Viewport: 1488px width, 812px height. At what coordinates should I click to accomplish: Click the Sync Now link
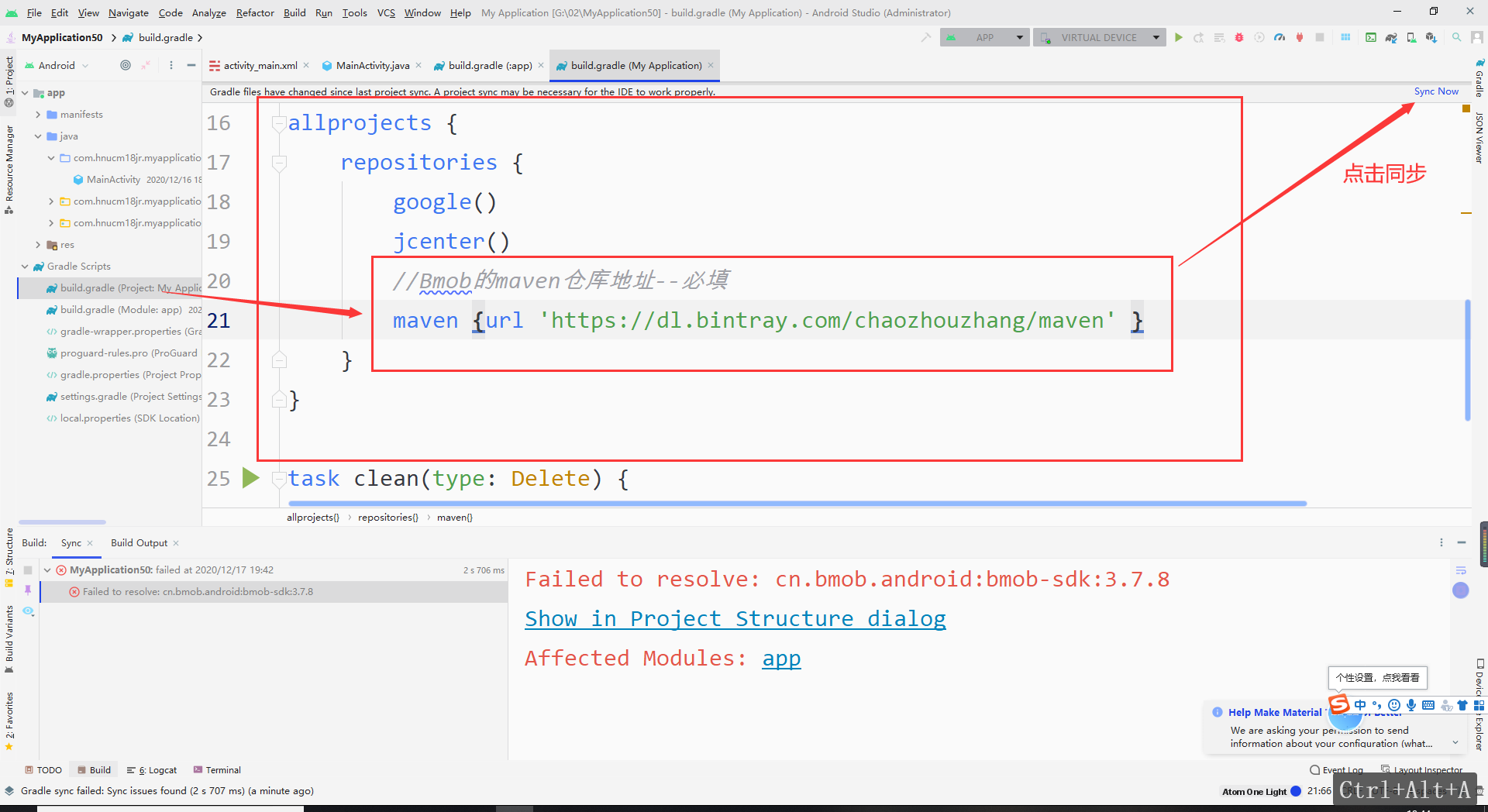1436,91
